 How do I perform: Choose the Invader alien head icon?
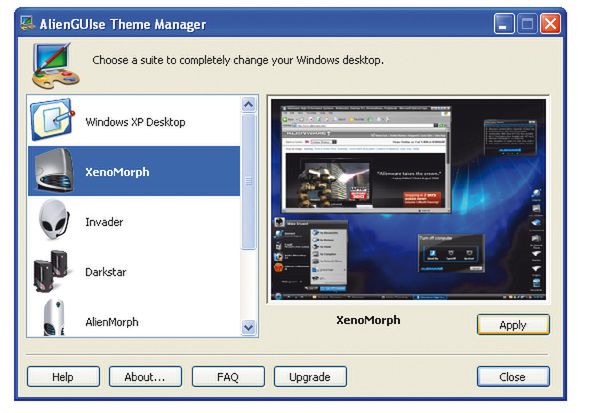pos(54,219)
